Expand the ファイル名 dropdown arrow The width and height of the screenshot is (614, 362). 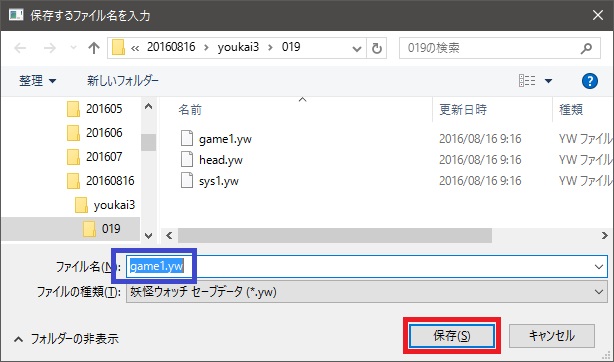(599, 267)
